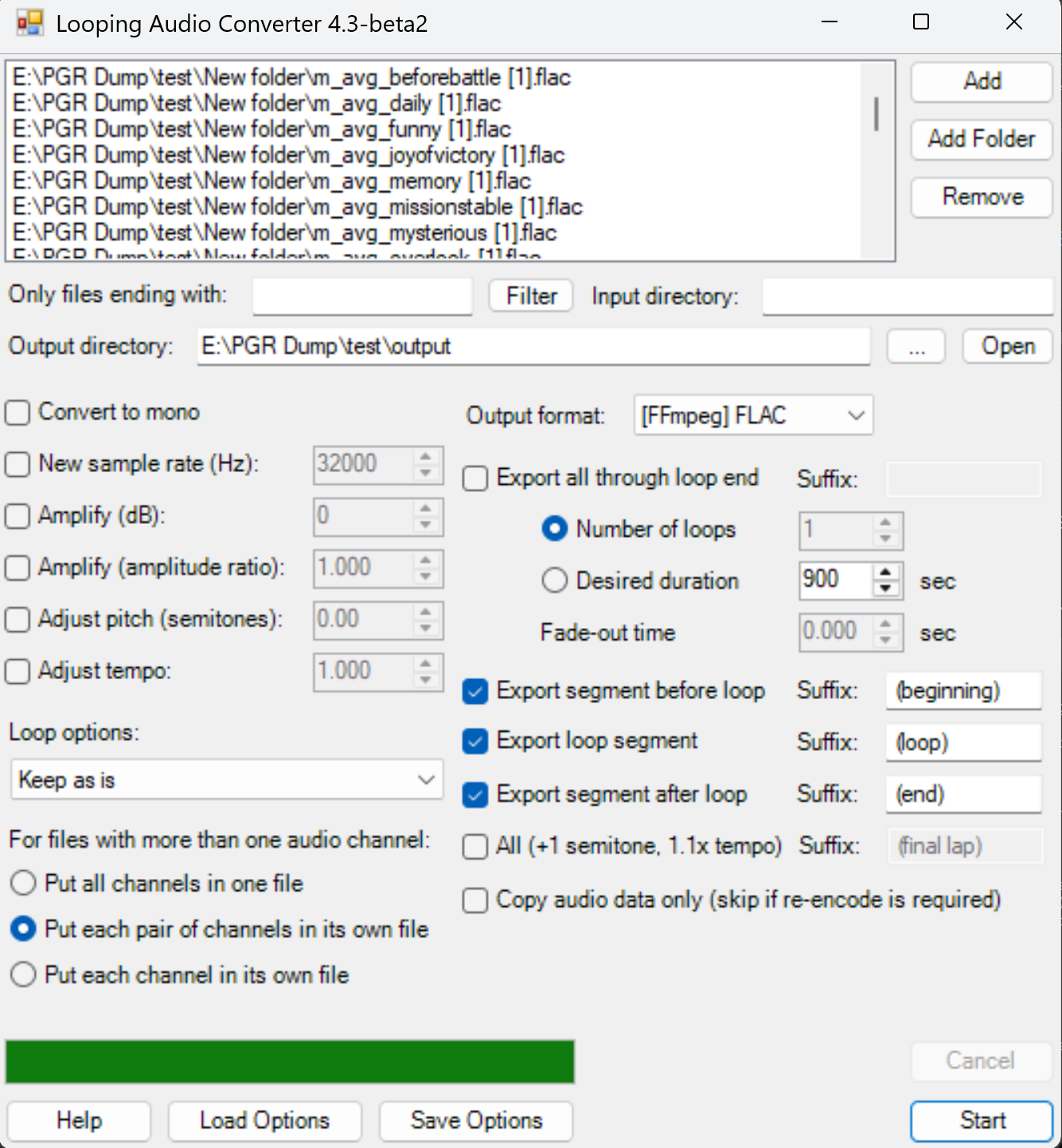Click the Output directory text field

point(533,346)
